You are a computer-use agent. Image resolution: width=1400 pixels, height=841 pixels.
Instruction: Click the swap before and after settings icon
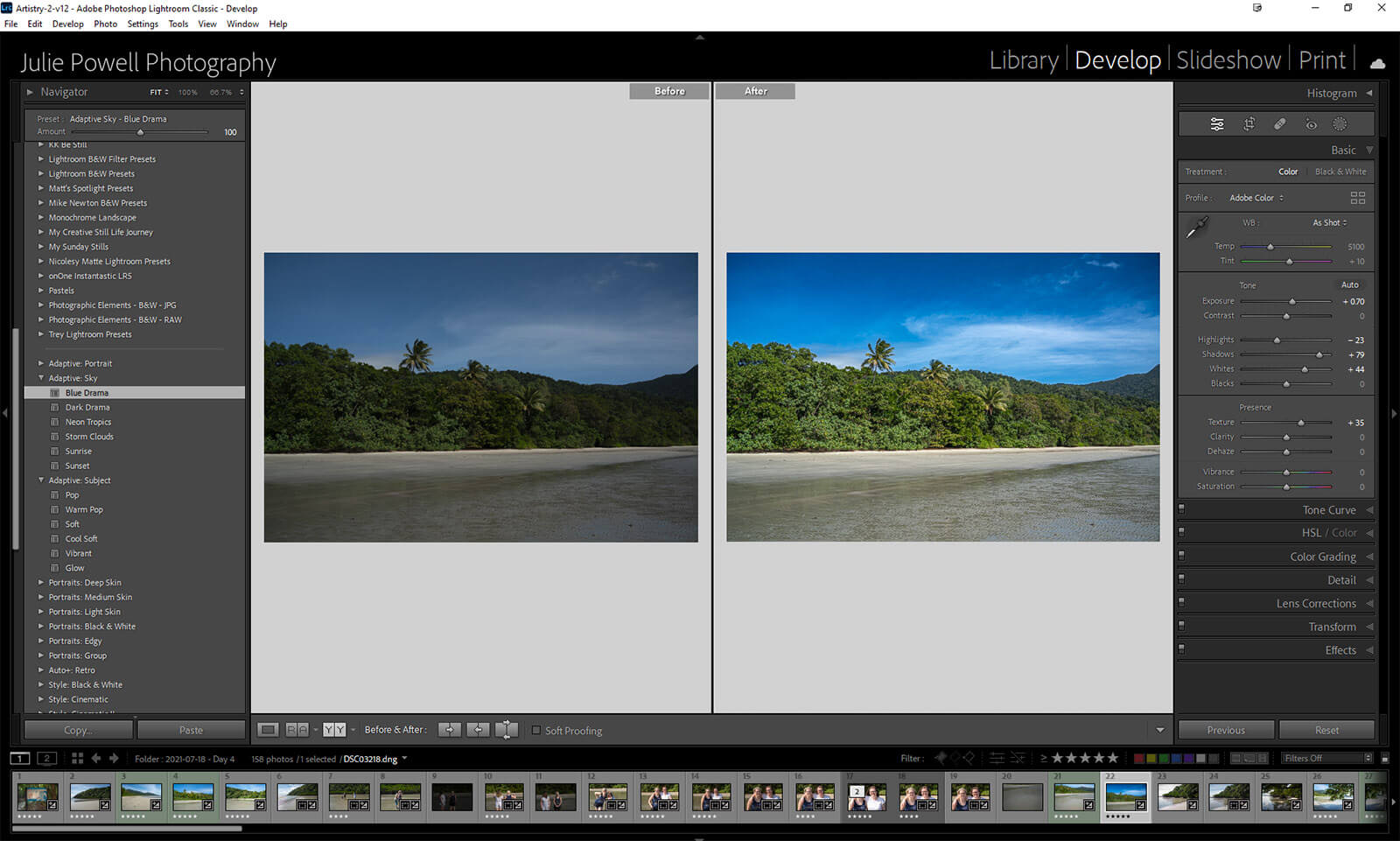coord(507,730)
